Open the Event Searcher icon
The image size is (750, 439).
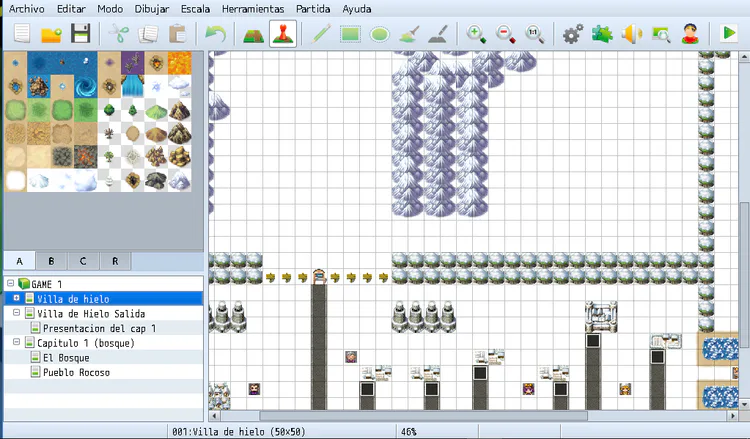(x=661, y=34)
